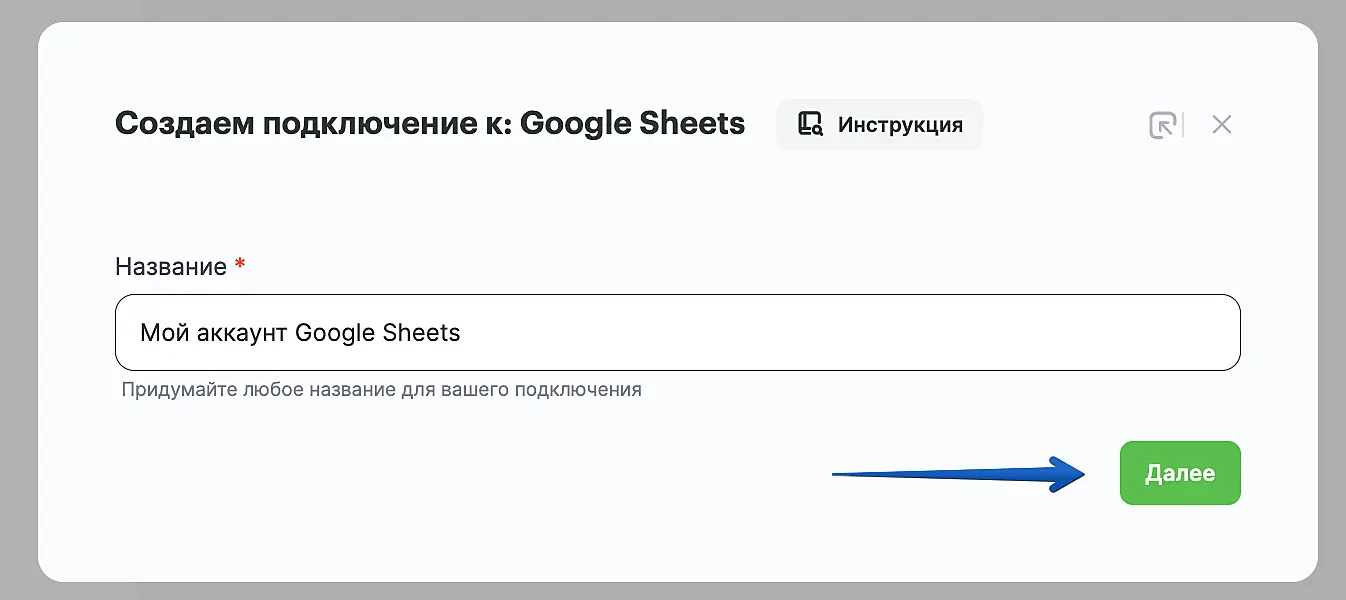Click the divider line beside pop-out icon
The image size is (1346, 600).
coord(1183,125)
